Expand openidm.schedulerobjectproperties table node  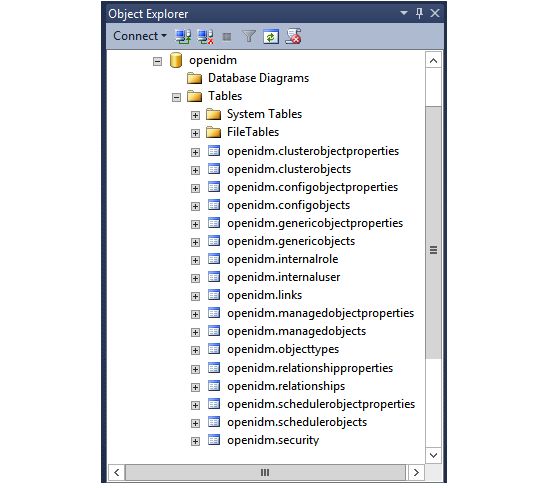195,405
